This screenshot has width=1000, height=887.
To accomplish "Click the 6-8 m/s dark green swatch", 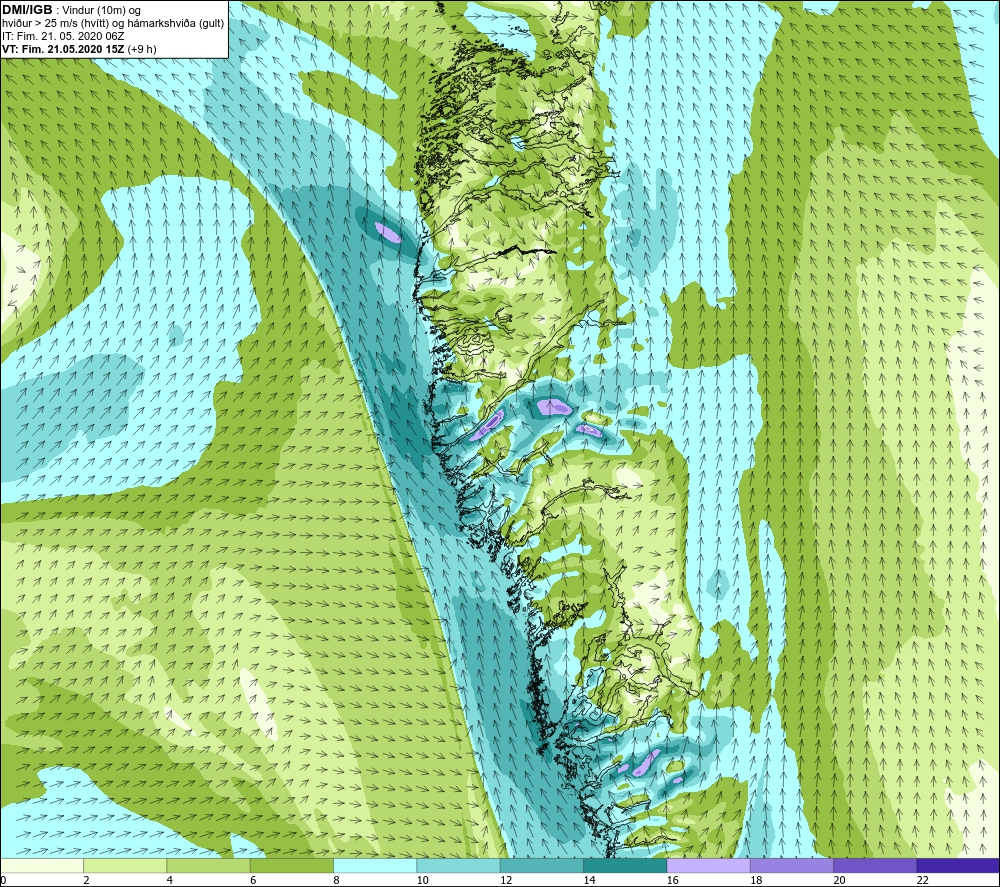I will [x=291, y=865].
